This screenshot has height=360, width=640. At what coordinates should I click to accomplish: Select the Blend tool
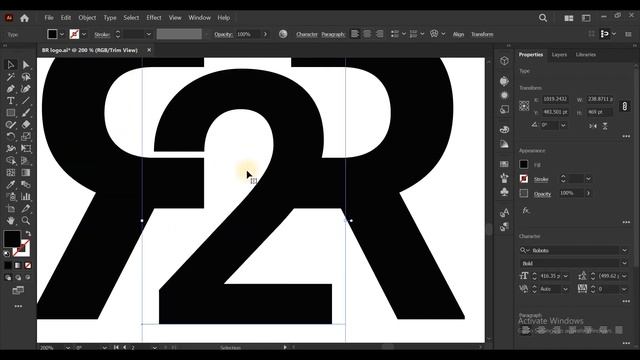tap(26, 184)
